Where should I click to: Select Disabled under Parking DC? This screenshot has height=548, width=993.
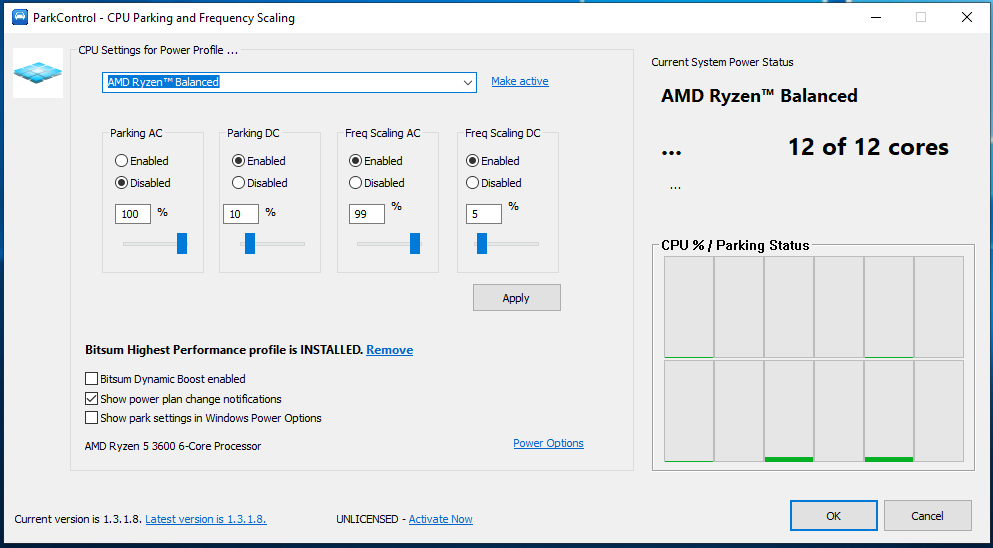[x=239, y=183]
